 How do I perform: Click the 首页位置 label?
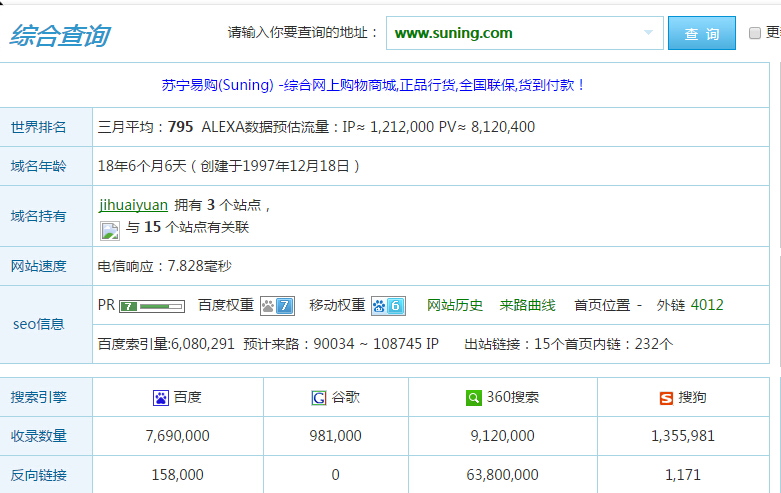click(602, 305)
